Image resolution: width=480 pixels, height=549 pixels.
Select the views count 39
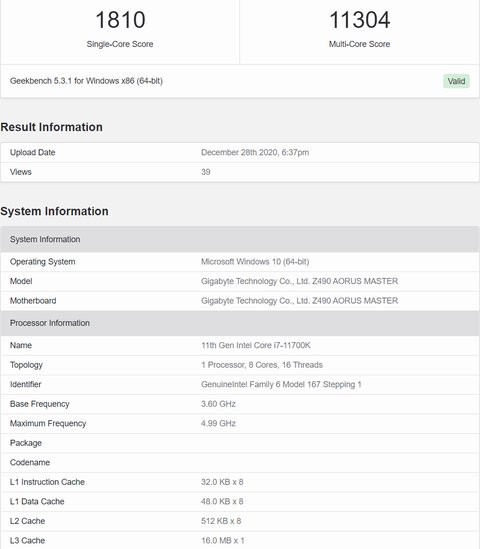point(206,172)
